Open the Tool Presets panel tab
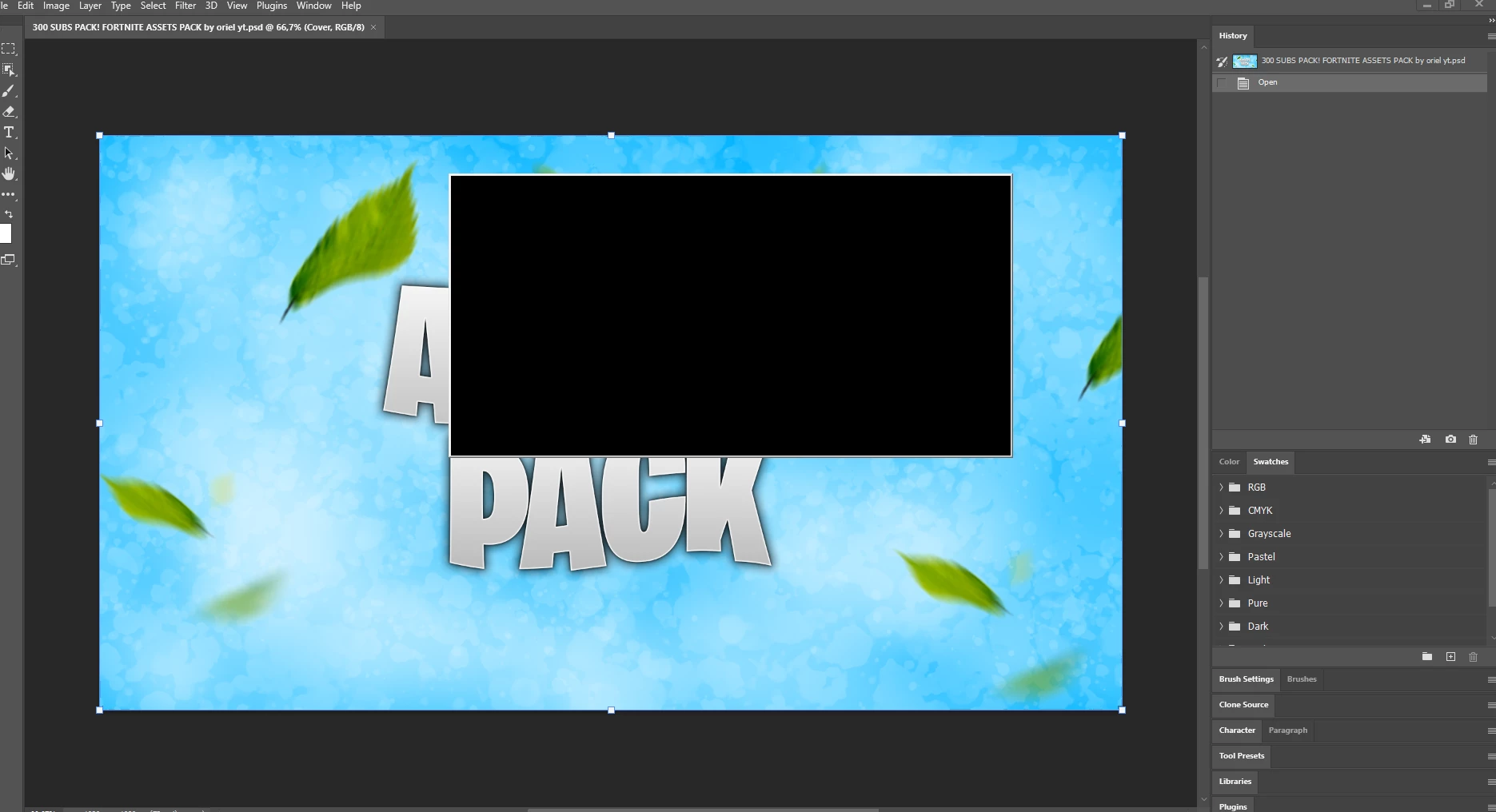 1242,756
